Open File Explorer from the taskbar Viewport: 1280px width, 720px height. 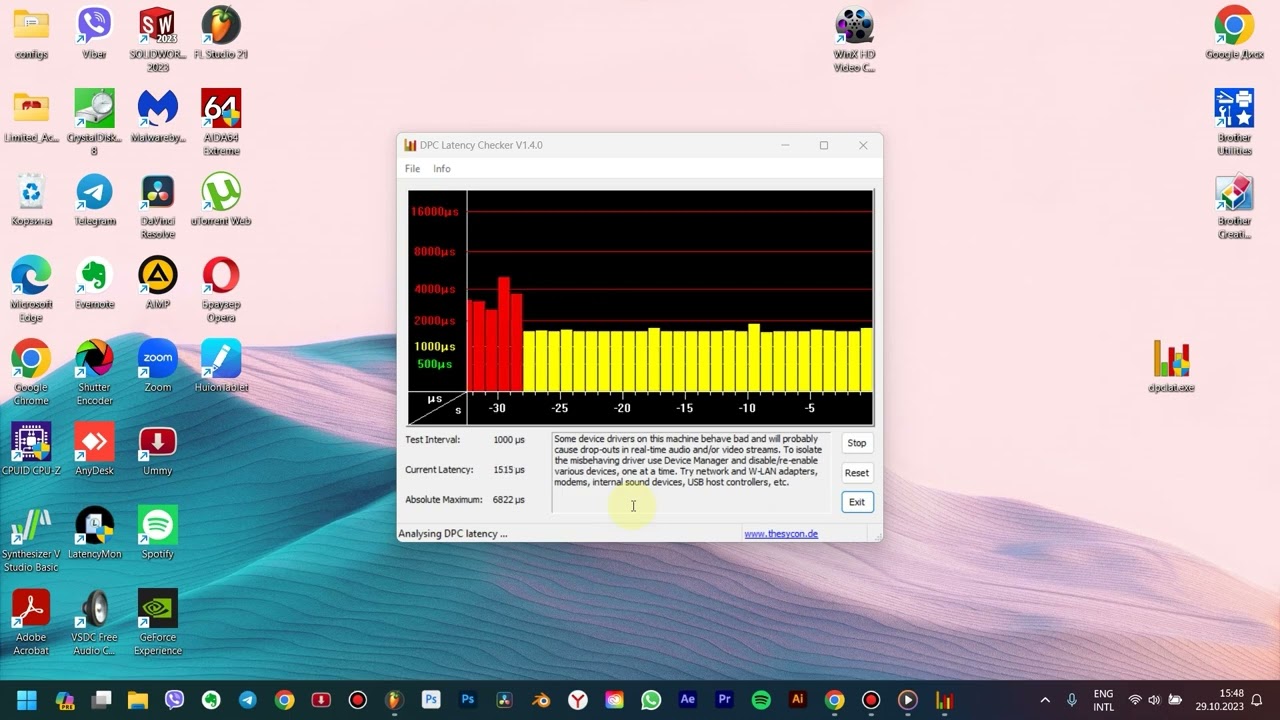point(138,700)
